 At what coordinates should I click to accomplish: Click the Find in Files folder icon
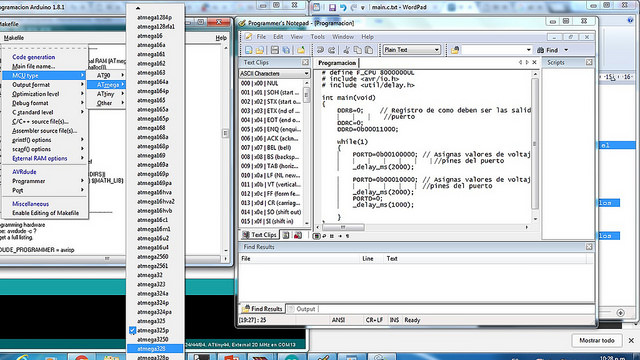[x=455, y=50]
